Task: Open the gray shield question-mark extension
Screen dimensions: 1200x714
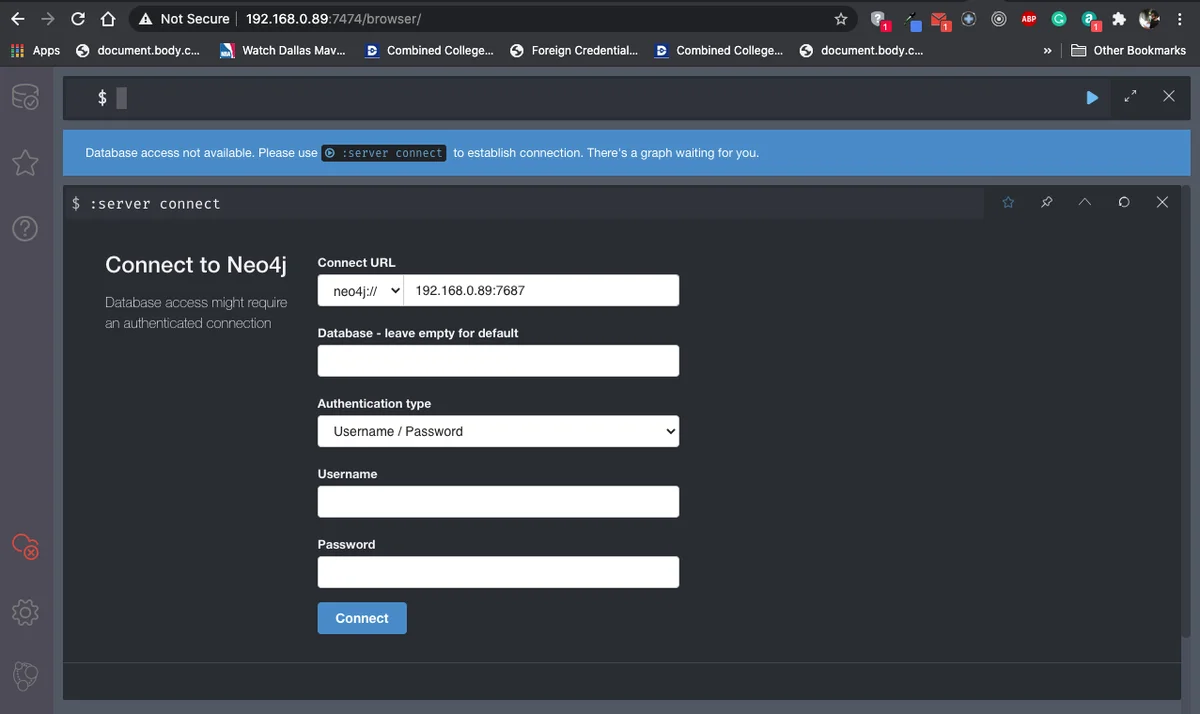Action: click(x=878, y=19)
